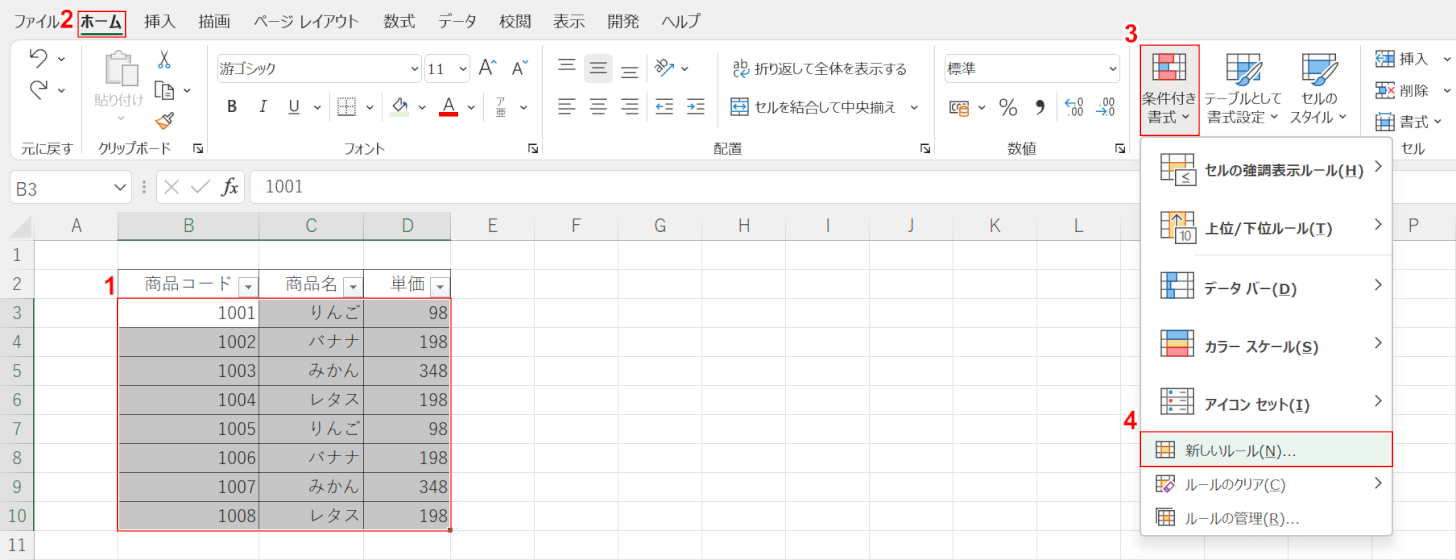Screen dimensions: 1456x560
Task: Toggle italic formatting
Action: (263, 107)
